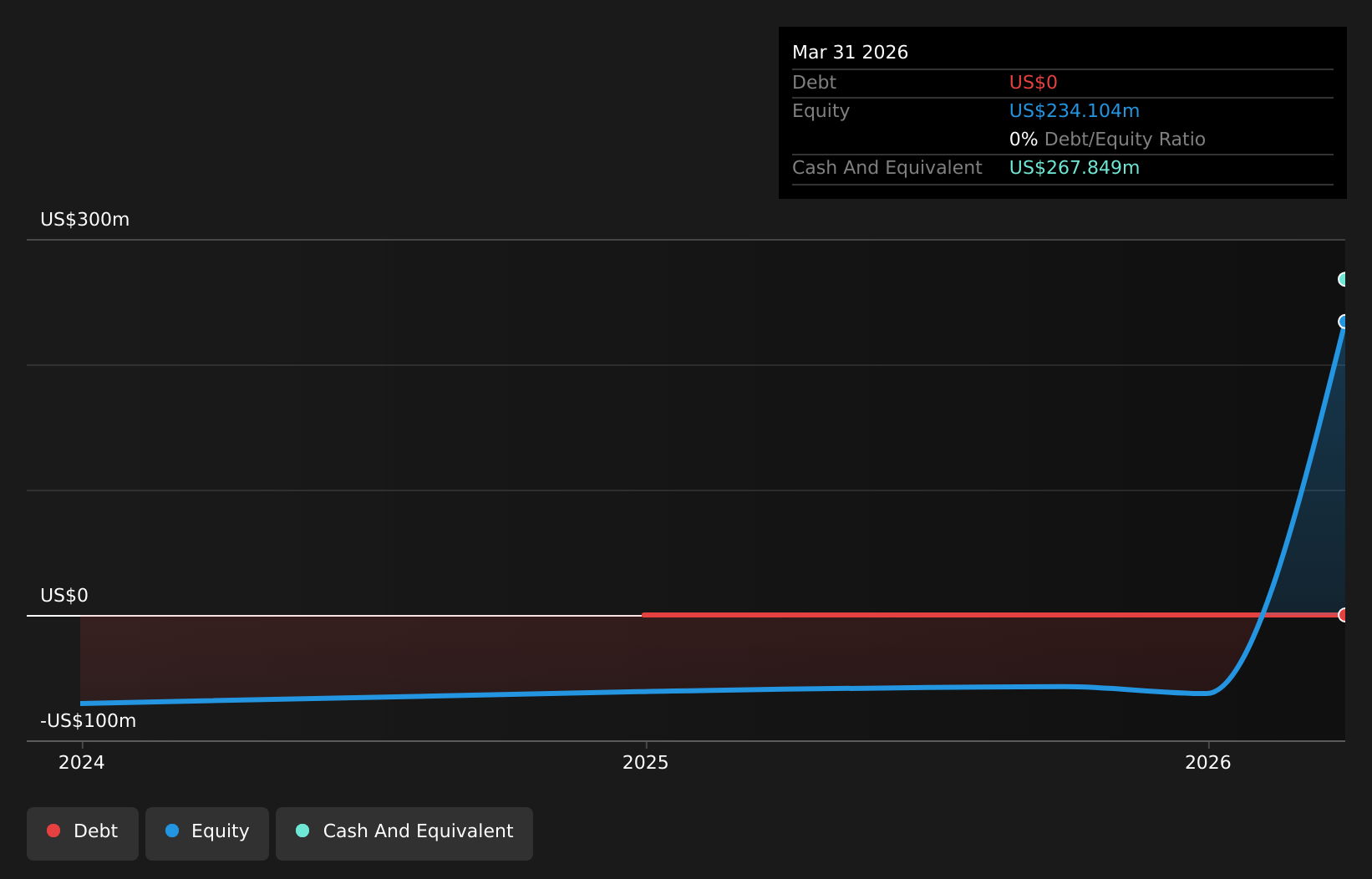The image size is (1372, 879).
Task: Click the Mar 31 2026 tooltip date
Action: (850, 53)
